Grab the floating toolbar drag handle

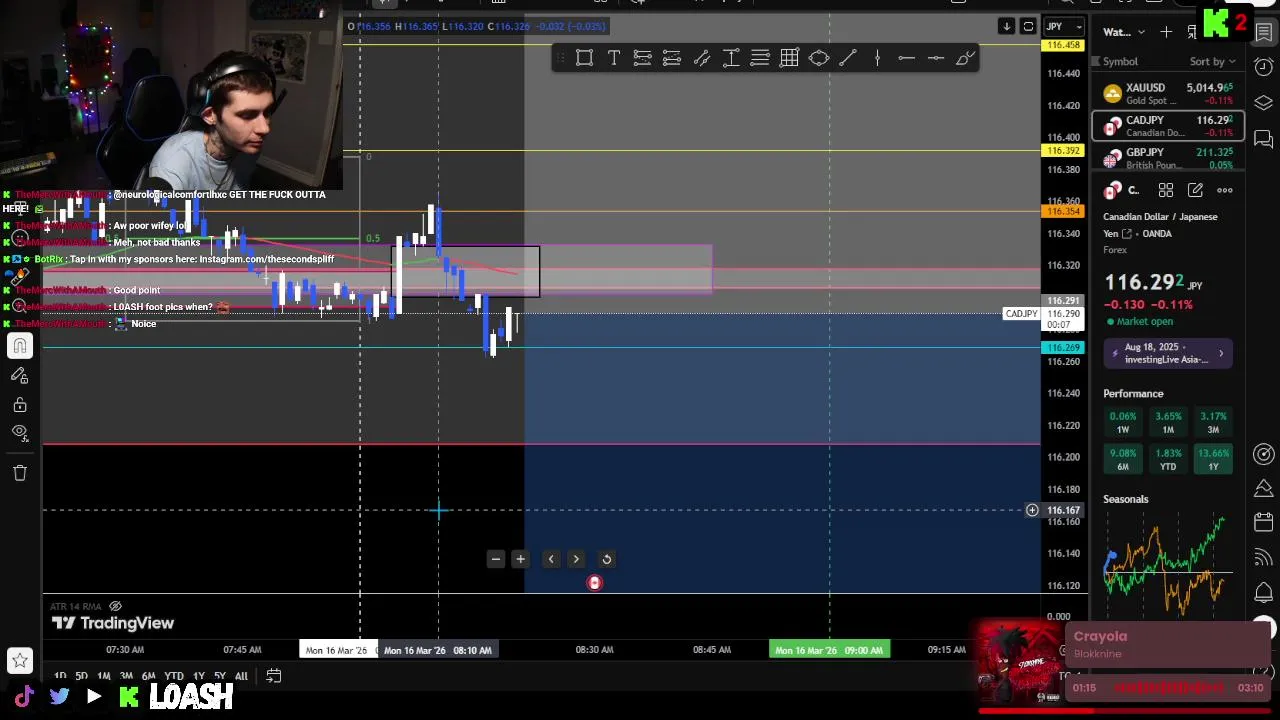pos(561,58)
